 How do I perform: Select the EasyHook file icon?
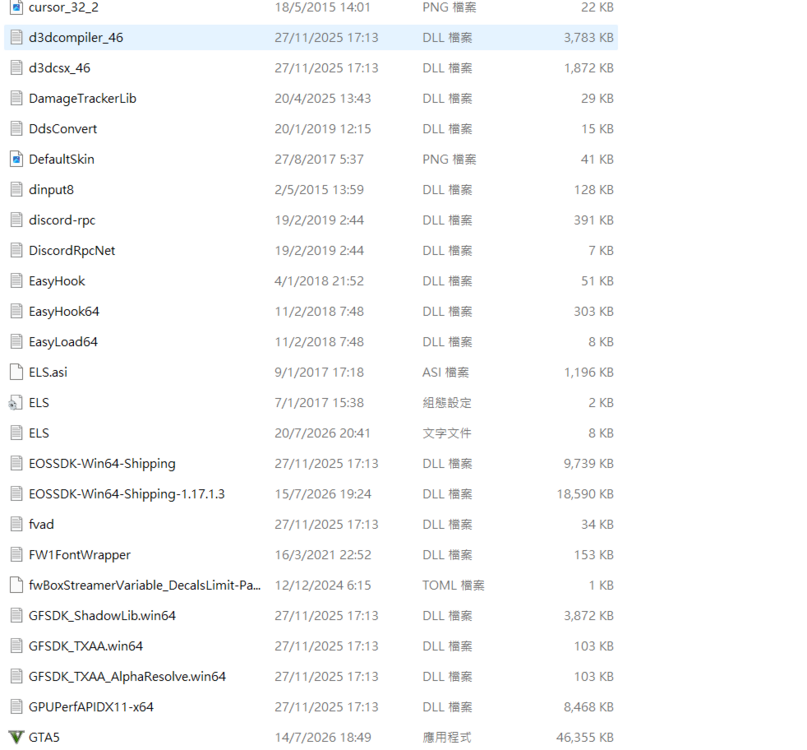coord(16,281)
